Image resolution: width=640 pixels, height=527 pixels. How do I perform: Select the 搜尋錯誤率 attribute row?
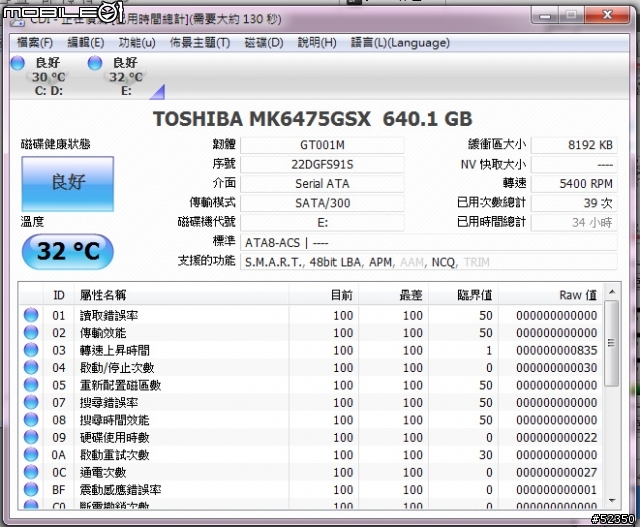pyautogui.click(x=311, y=402)
